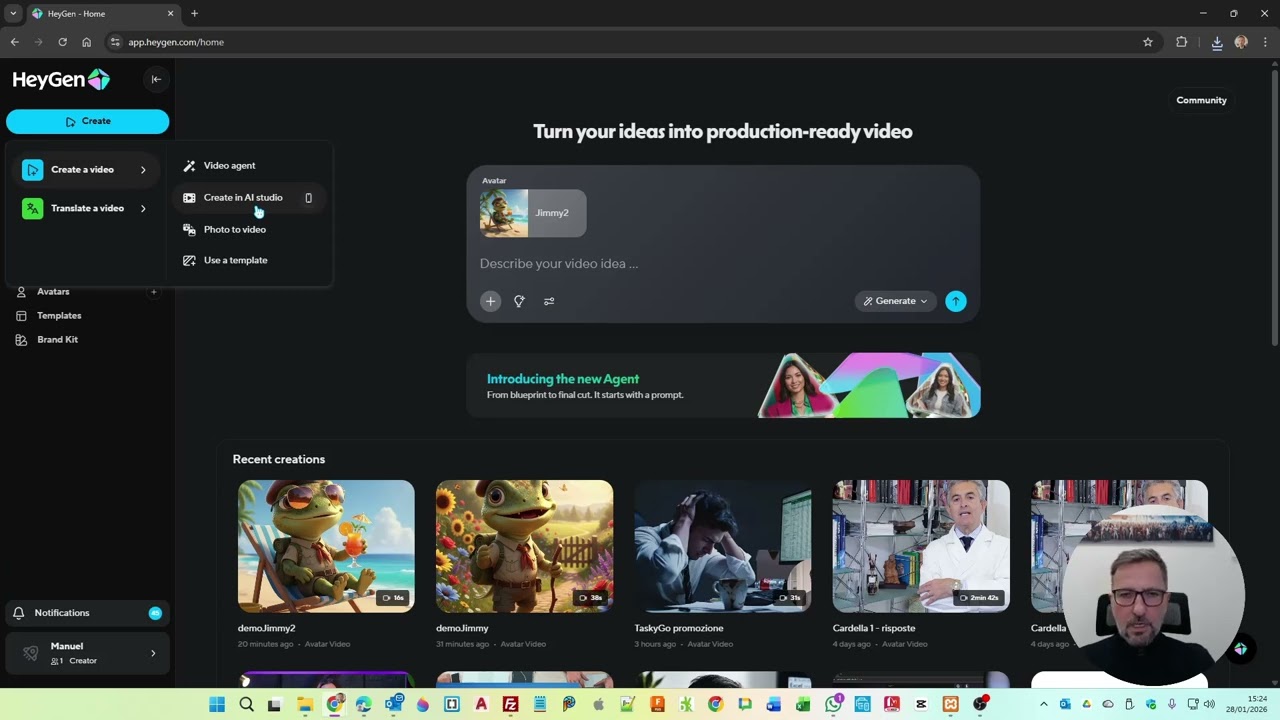
Task: Open WhatsApp from the taskbar
Action: [833, 705]
